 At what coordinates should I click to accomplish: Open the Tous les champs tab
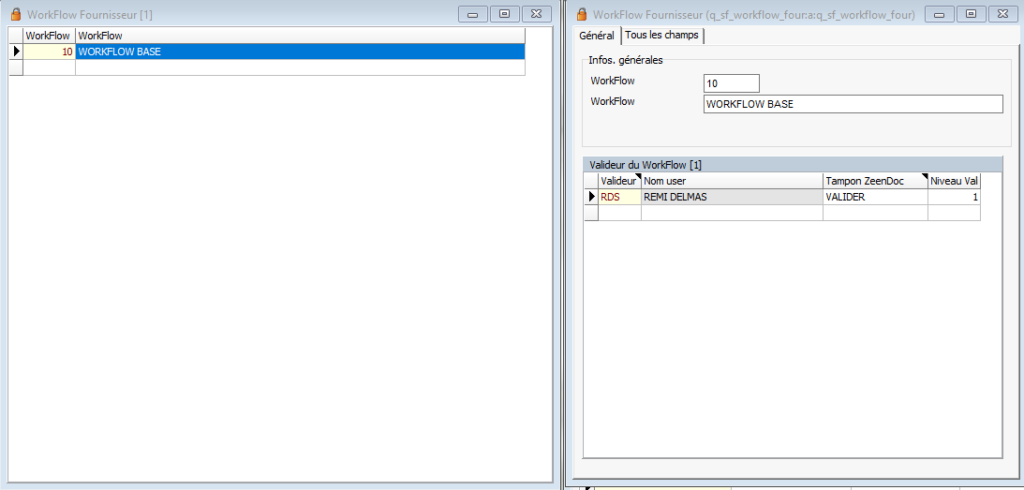point(662,35)
